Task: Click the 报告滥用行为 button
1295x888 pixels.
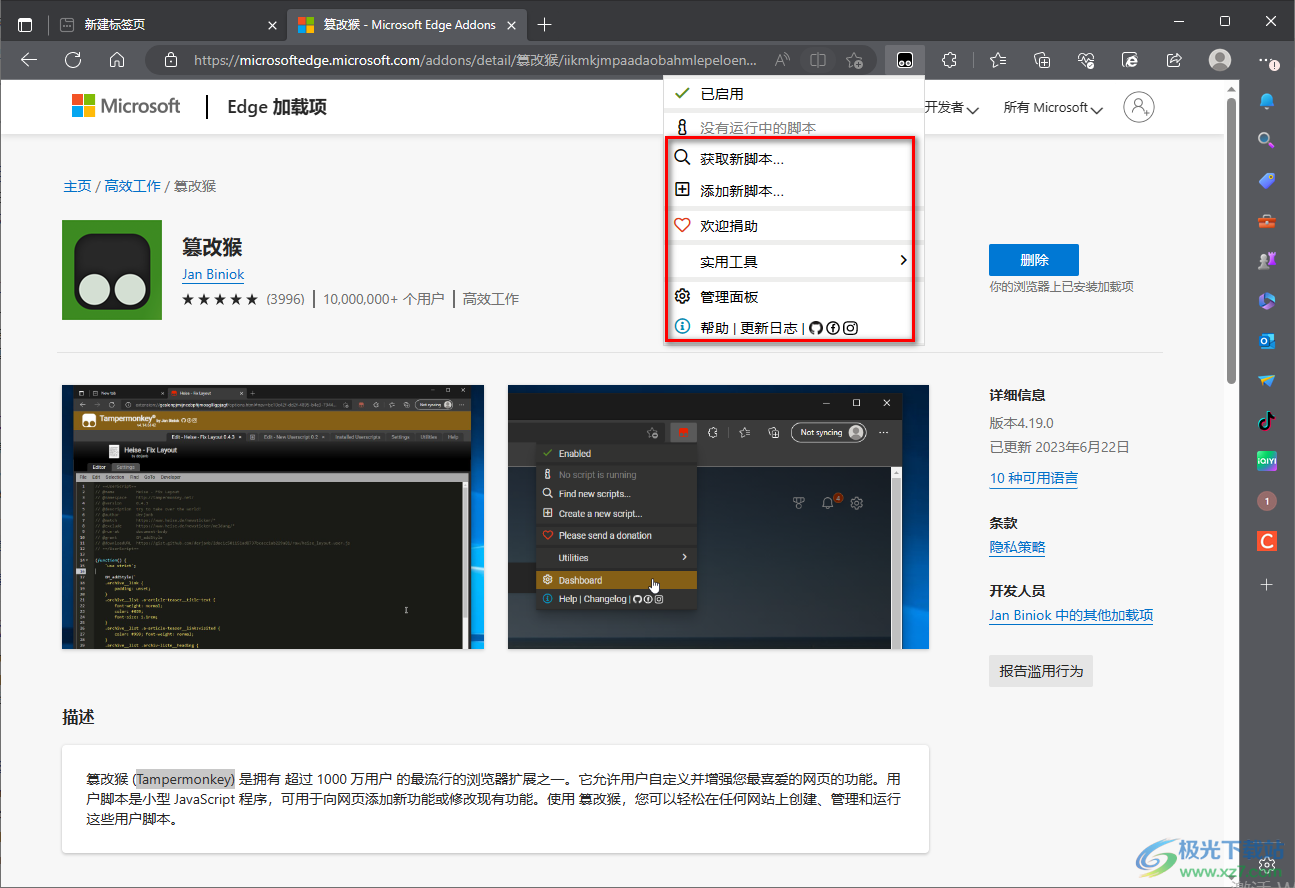Action: (x=1041, y=671)
